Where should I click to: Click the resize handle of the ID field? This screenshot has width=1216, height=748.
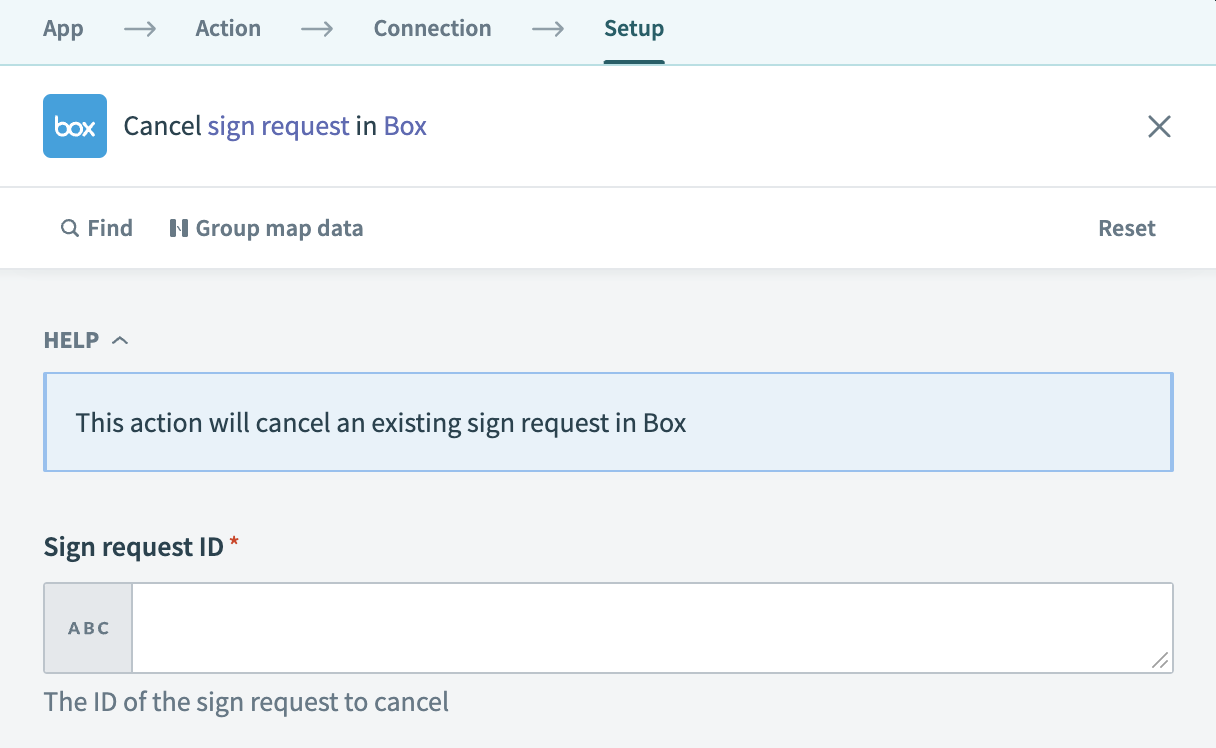pos(1161,660)
